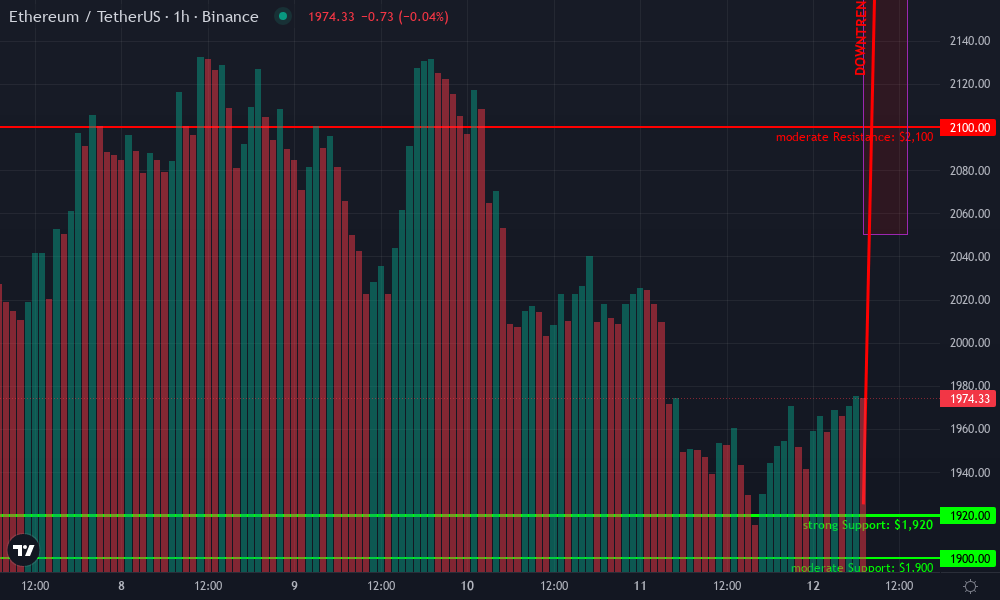Viewport: 1000px width, 600px height.
Task: Click the moderate Support: $1,900 text
Action: click(862, 567)
